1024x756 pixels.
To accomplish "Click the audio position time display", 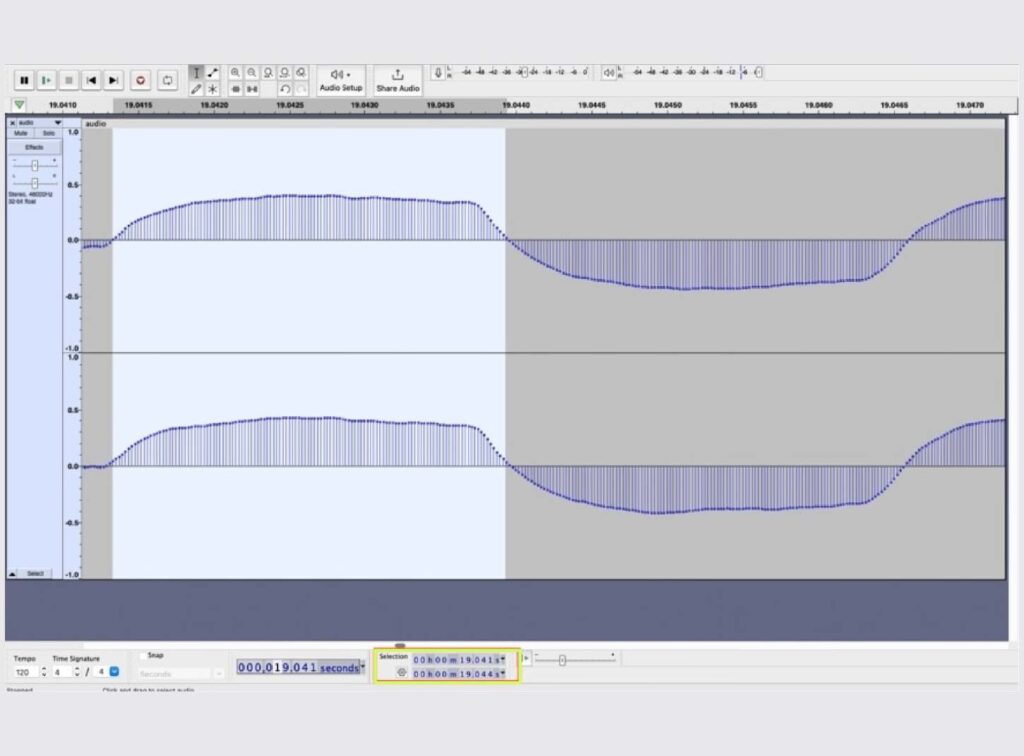I will pyautogui.click(x=298, y=667).
